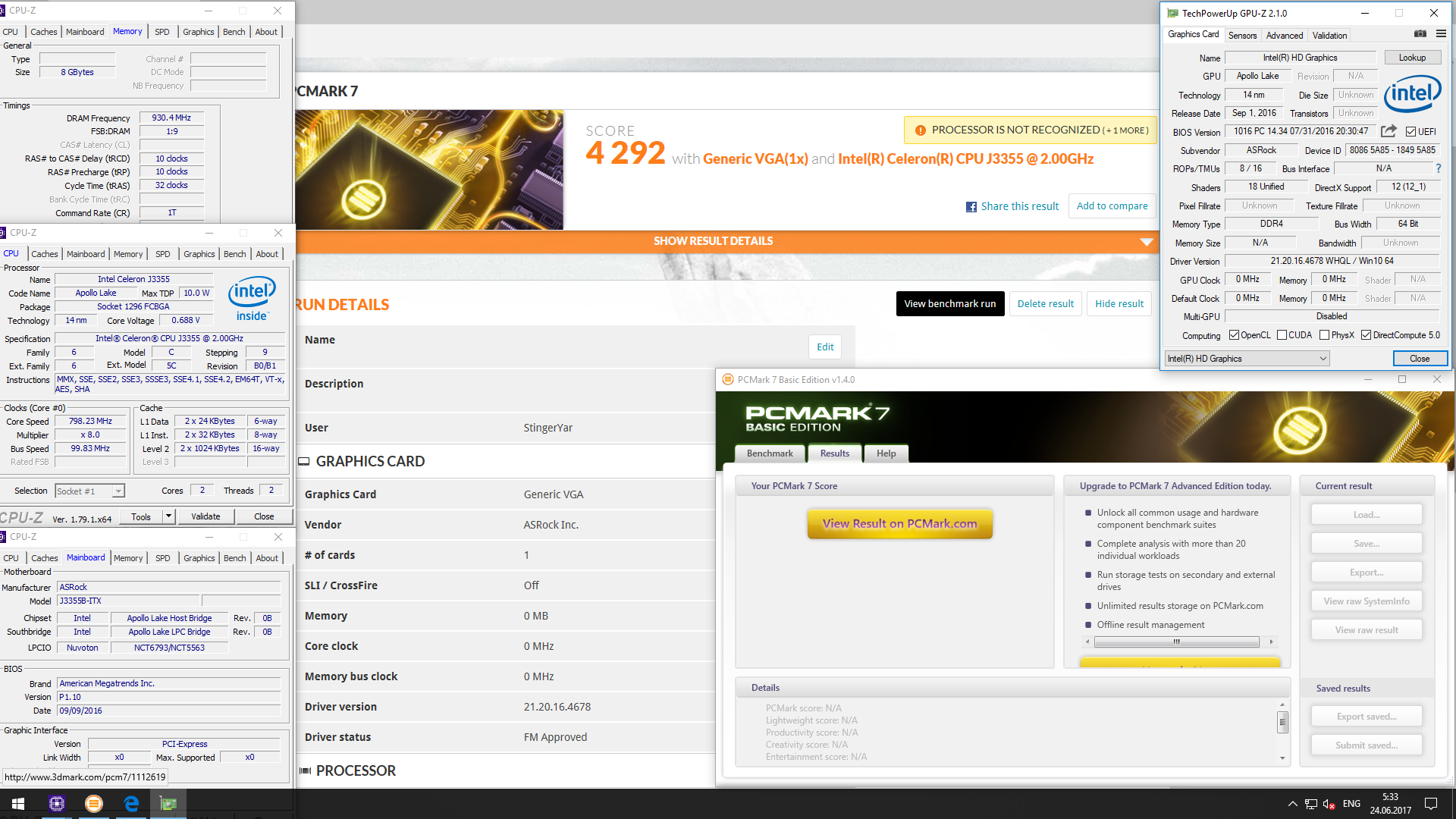Click the Intel inside logo in CPU-Z
Screen dimensions: 1456x819
(x=252, y=300)
